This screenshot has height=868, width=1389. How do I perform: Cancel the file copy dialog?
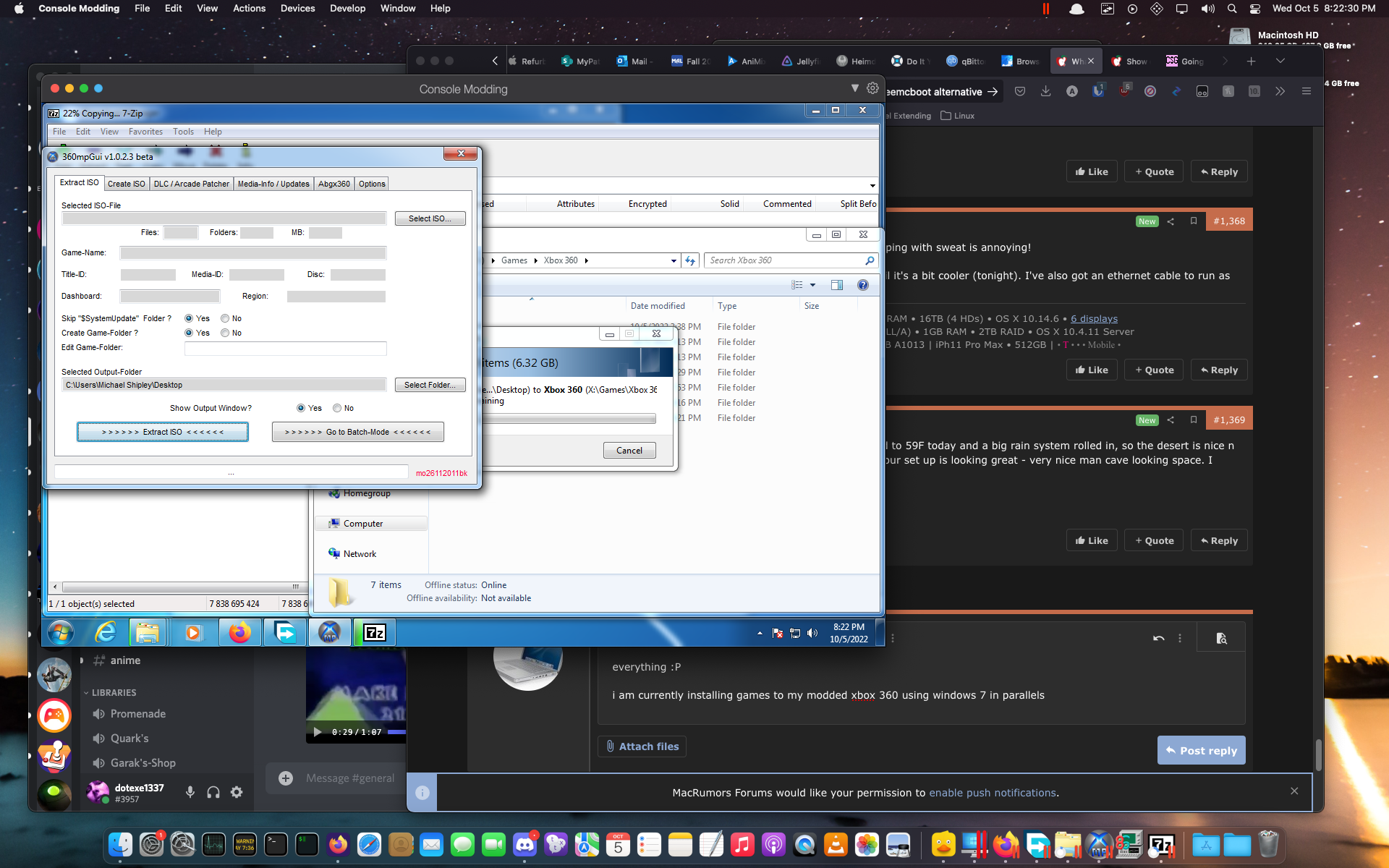point(629,450)
